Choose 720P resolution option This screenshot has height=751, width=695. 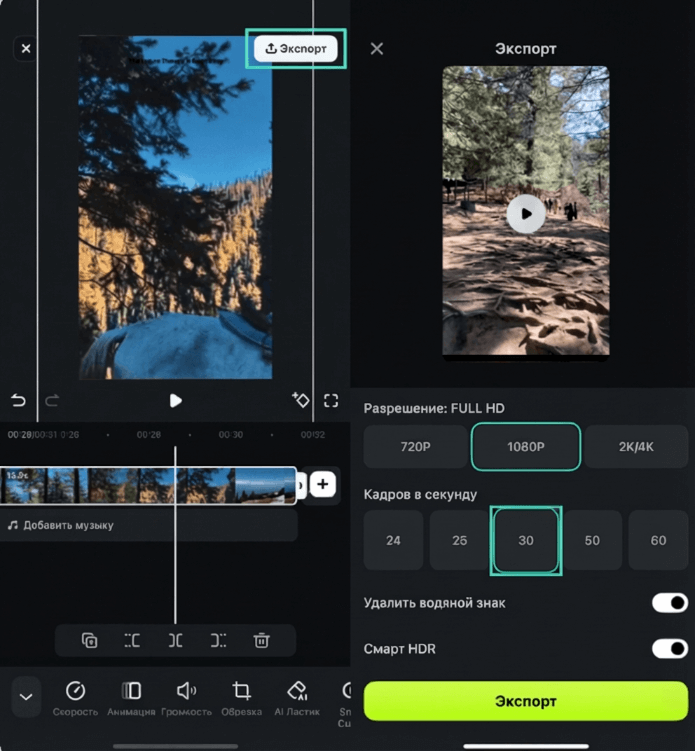pyautogui.click(x=414, y=447)
